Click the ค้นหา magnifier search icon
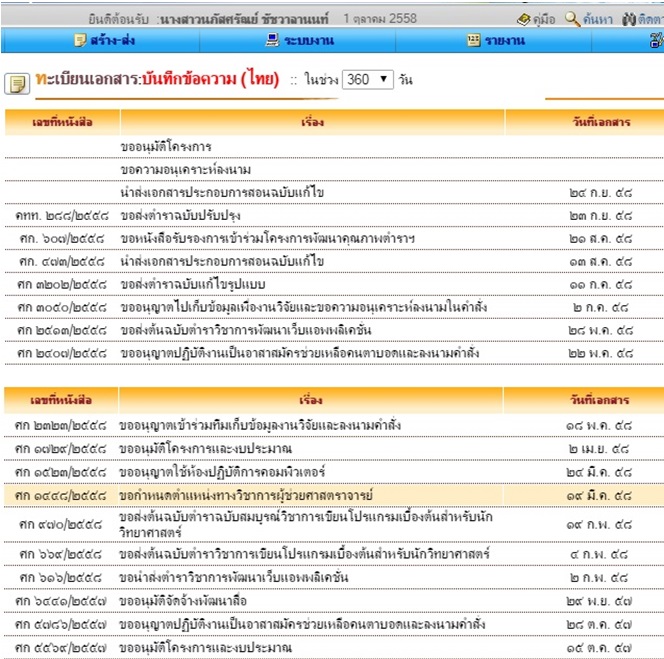664x659 pixels. pyautogui.click(x=572, y=19)
